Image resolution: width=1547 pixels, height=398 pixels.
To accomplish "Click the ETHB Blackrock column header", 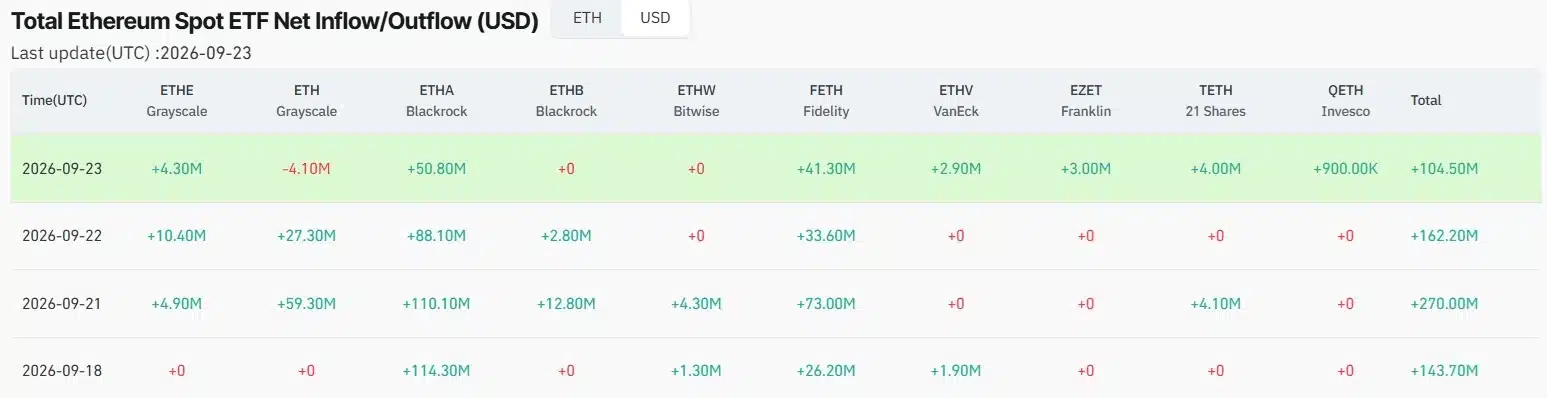I will (566, 101).
